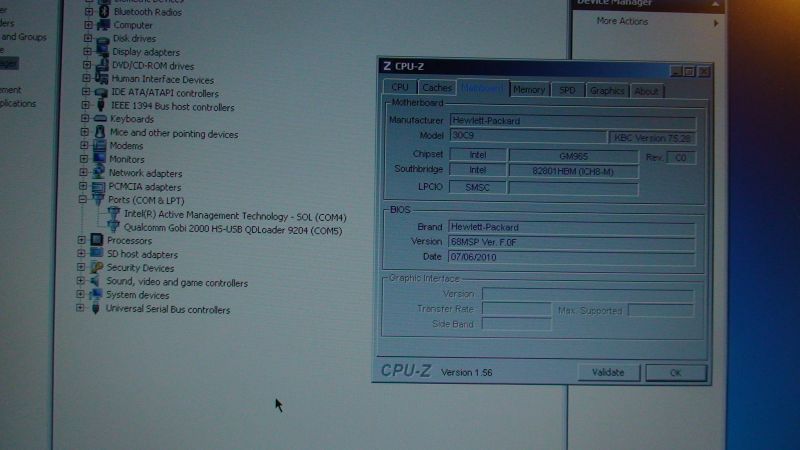
Task: Select Qualcomm Gobi 2000 HS-USB QDLoader 9204 (COM5)
Action: (x=233, y=229)
